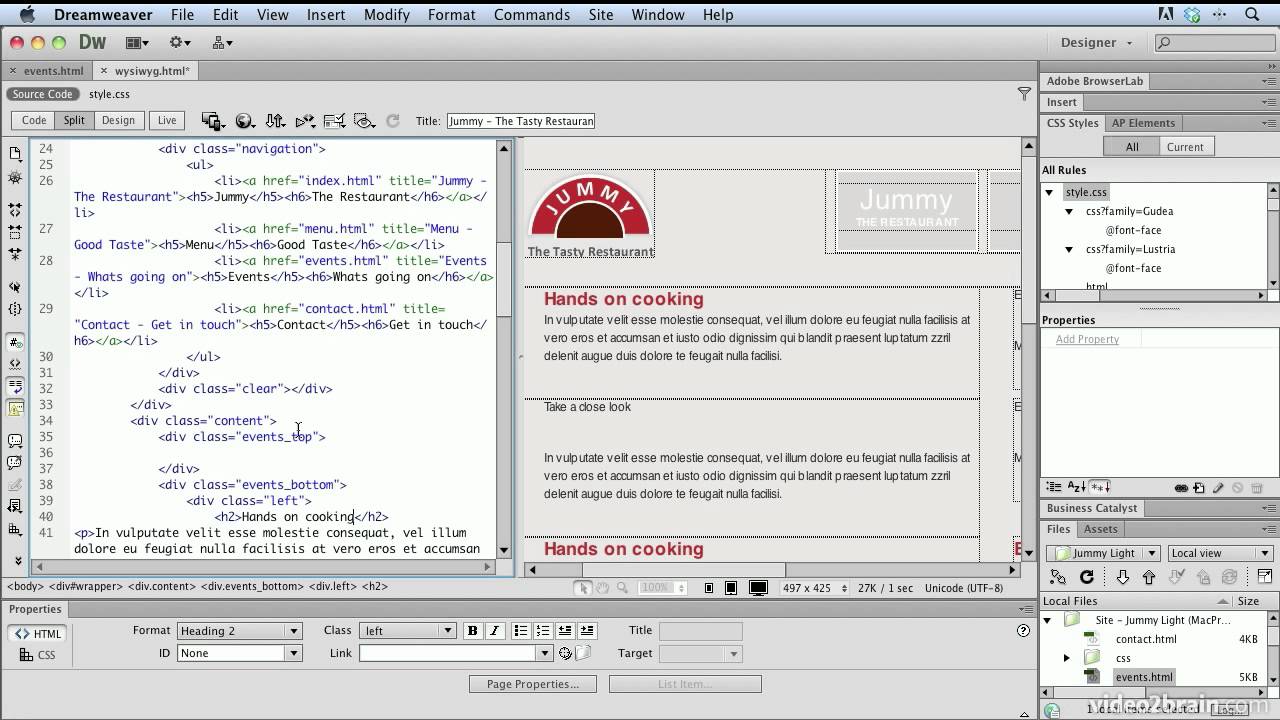The width and height of the screenshot is (1280, 720).
Task: Select HTML mode in Properties panel
Action: point(38,634)
